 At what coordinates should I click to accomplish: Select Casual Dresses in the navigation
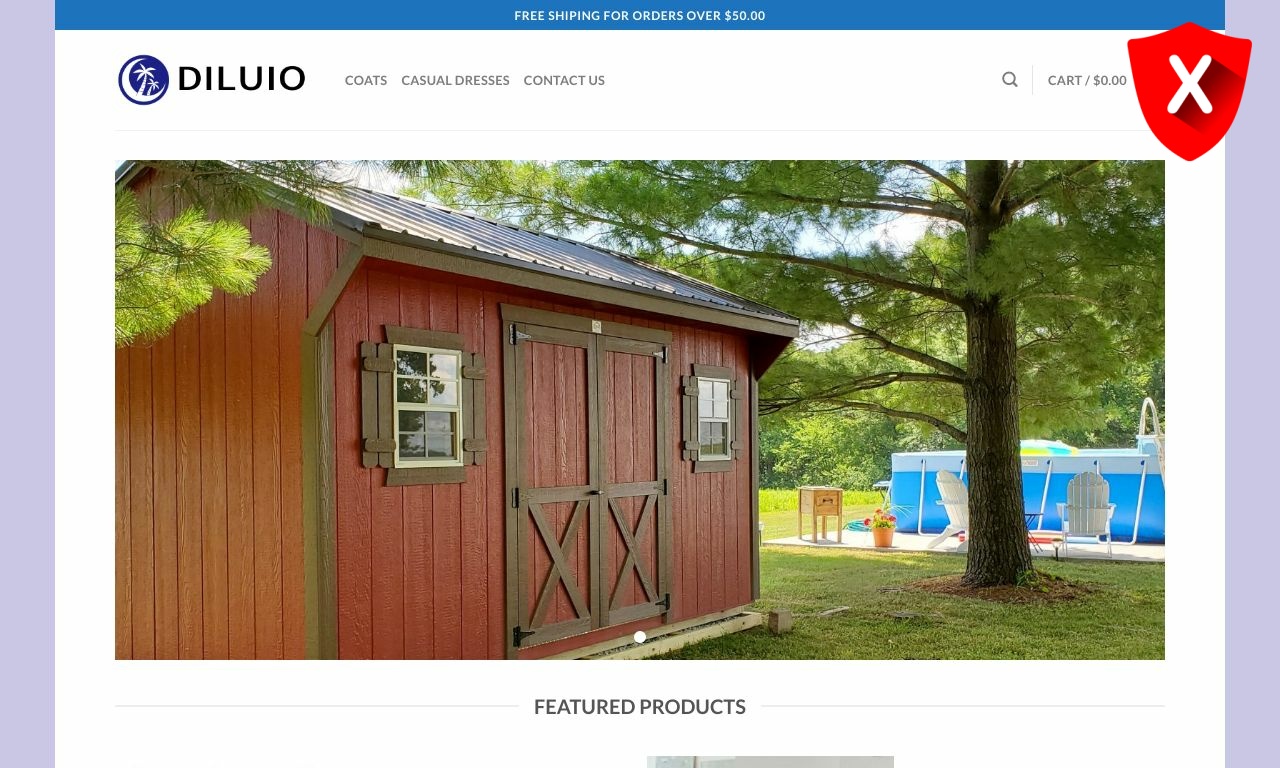pos(455,80)
